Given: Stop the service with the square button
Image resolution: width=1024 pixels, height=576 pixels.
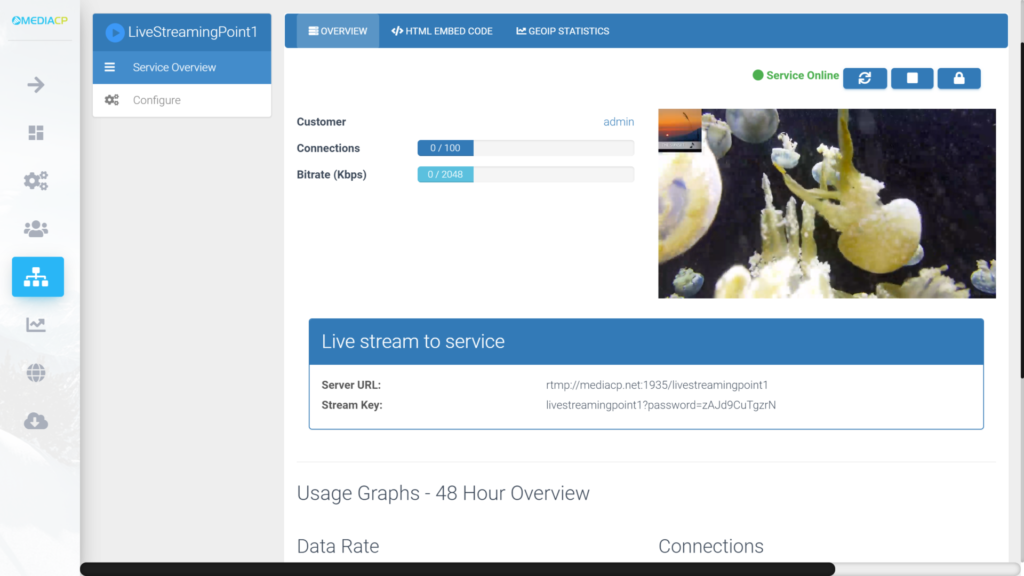Looking at the screenshot, I should [x=912, y=78].
